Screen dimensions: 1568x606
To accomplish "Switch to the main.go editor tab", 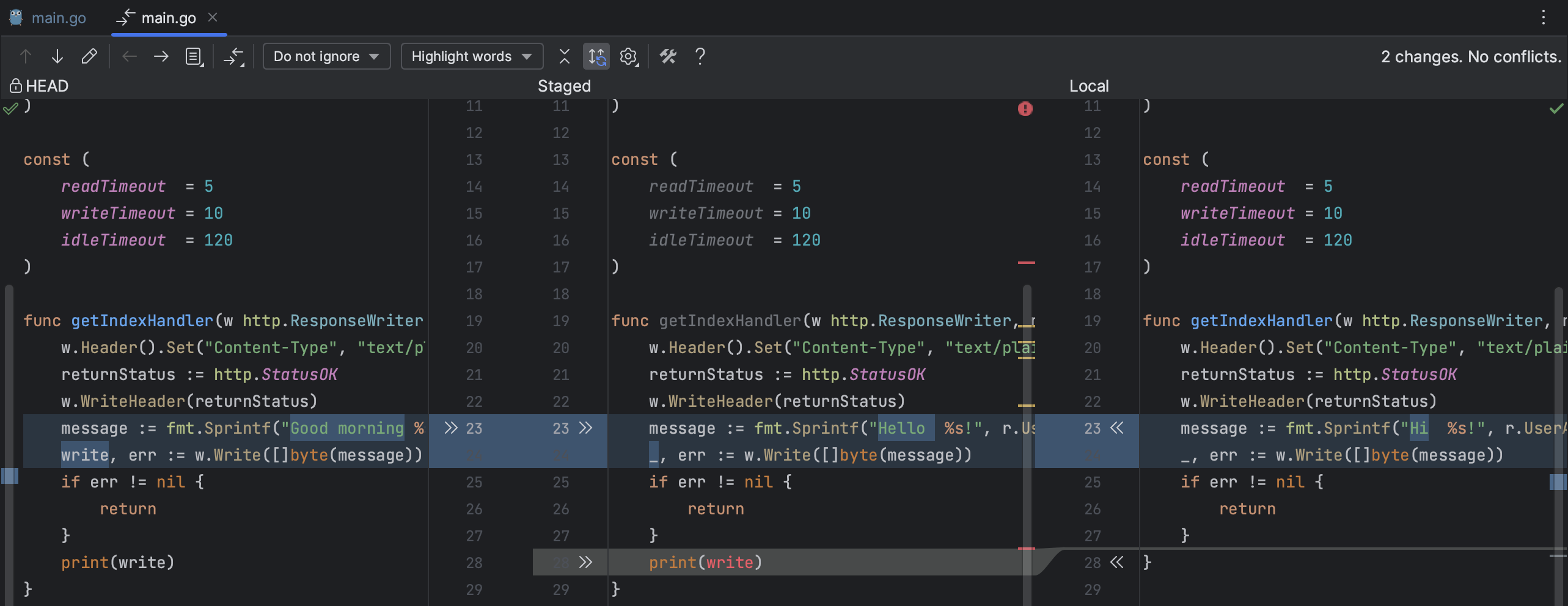I will pos(58,18).
